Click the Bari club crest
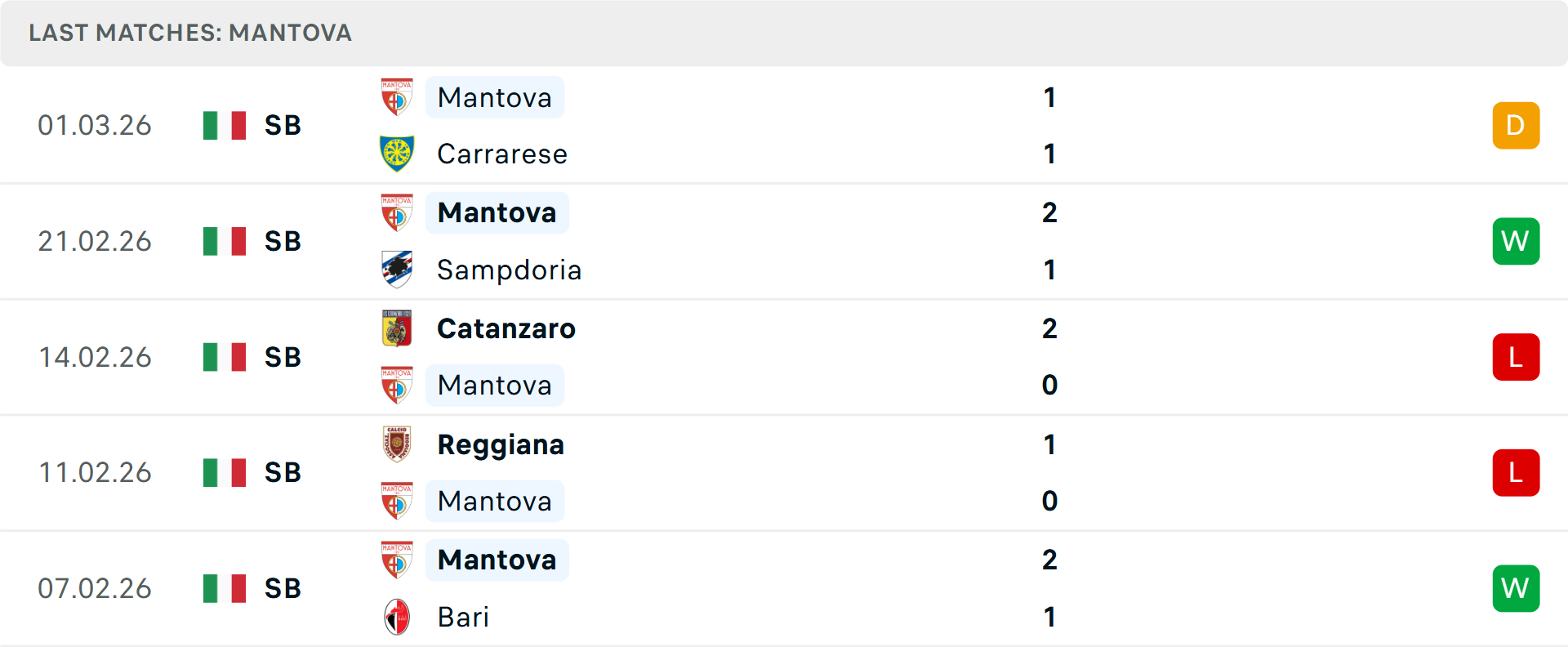This screenshot has height=647, width=1568. (397, 617)
